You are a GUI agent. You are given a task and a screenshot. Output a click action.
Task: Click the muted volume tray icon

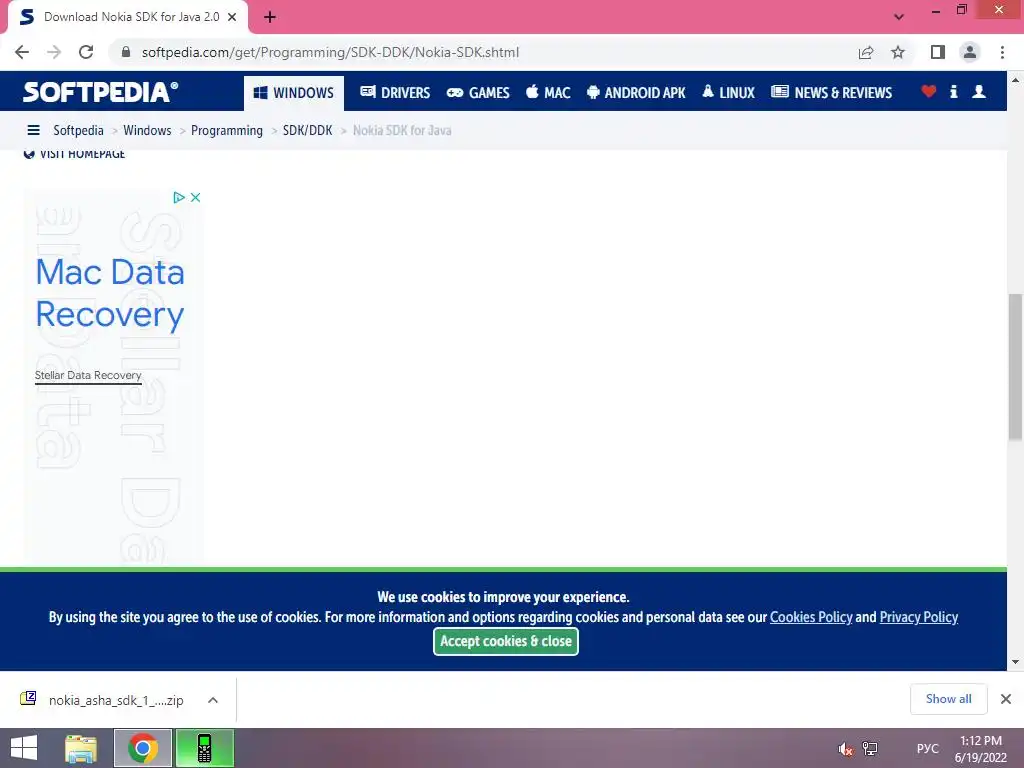pos(846,749)
